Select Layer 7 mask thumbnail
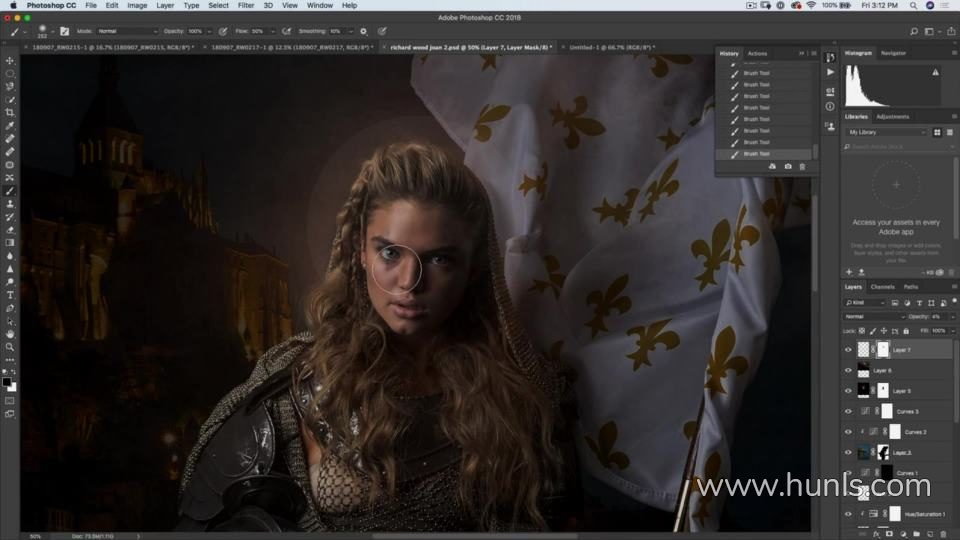Screen dimensions: 960x540 883,350
